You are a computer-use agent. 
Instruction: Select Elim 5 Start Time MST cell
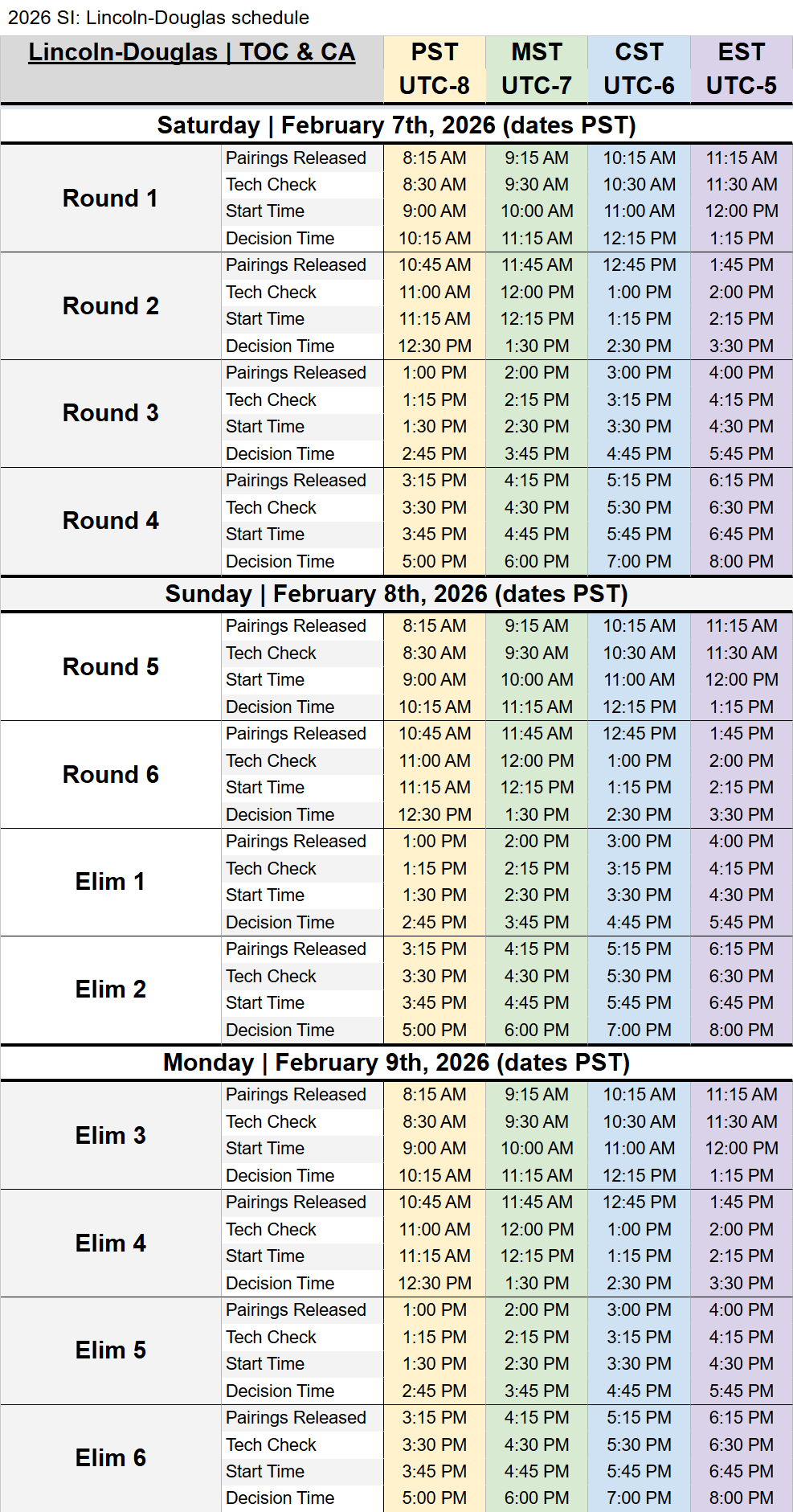[x=537, y=1364]
